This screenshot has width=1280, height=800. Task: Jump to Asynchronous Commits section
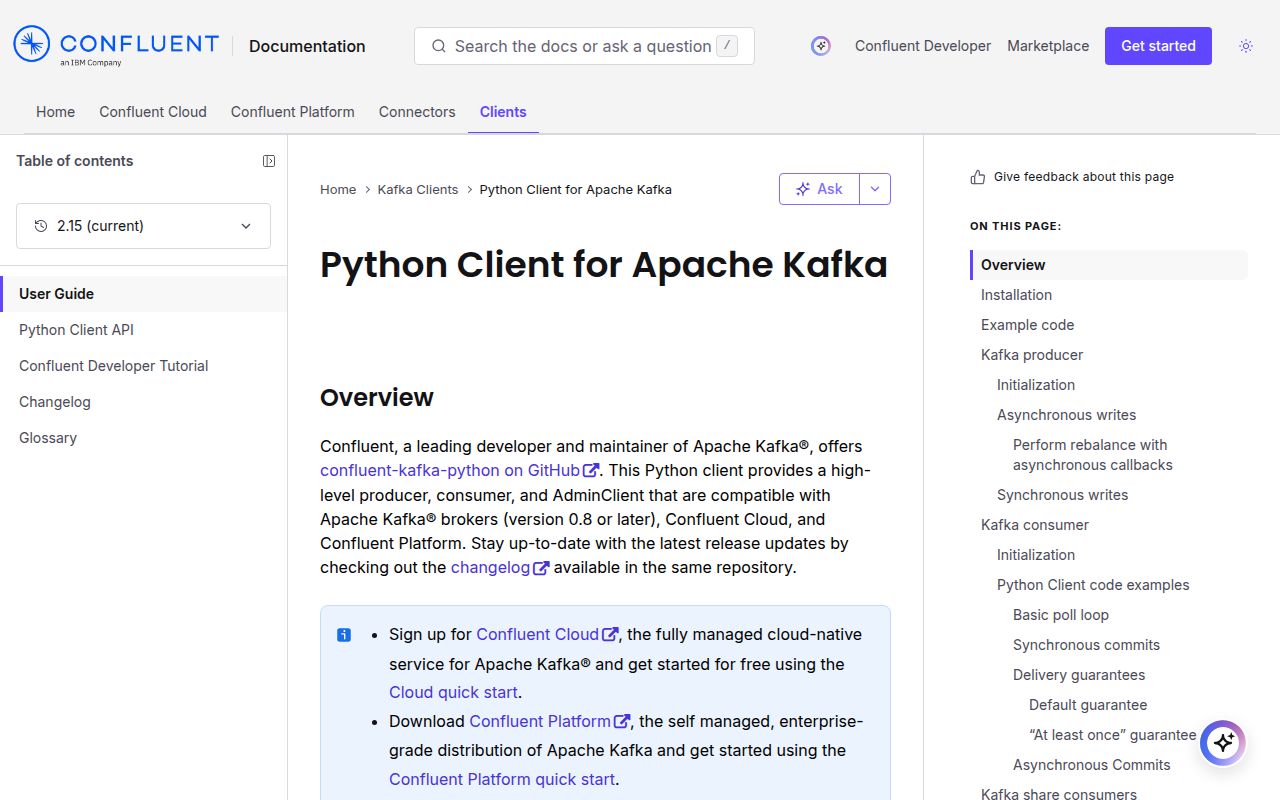tap(1091, 765)
